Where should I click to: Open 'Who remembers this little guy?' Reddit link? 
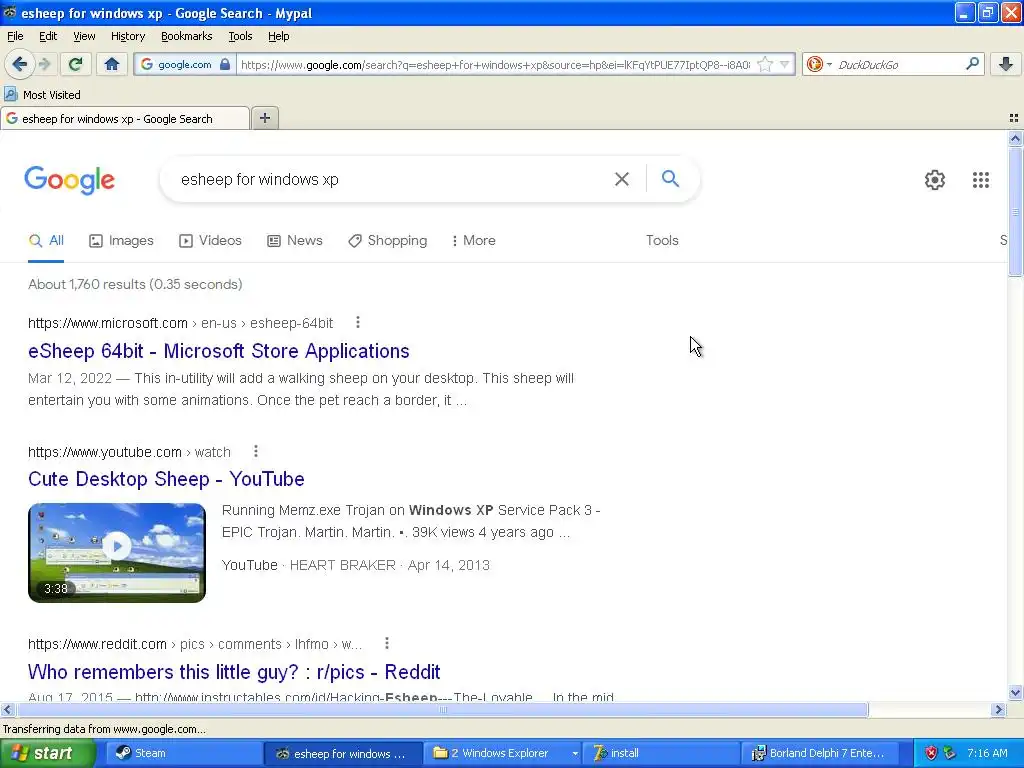(234, 671)
